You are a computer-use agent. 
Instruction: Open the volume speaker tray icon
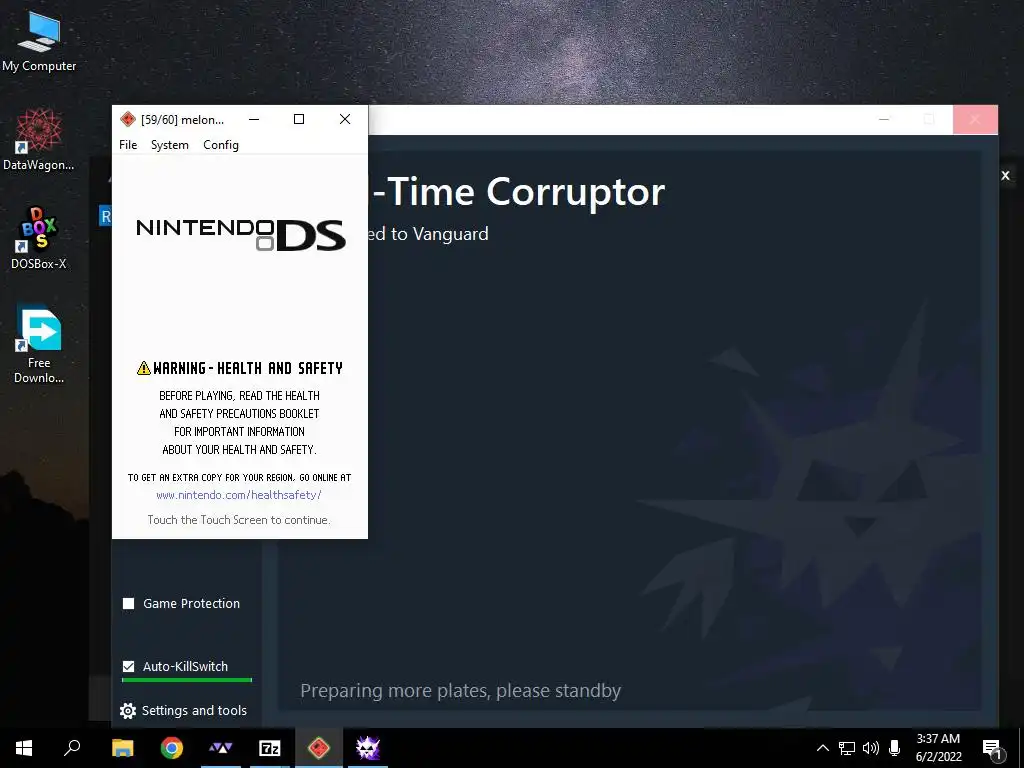pos(871,748)
